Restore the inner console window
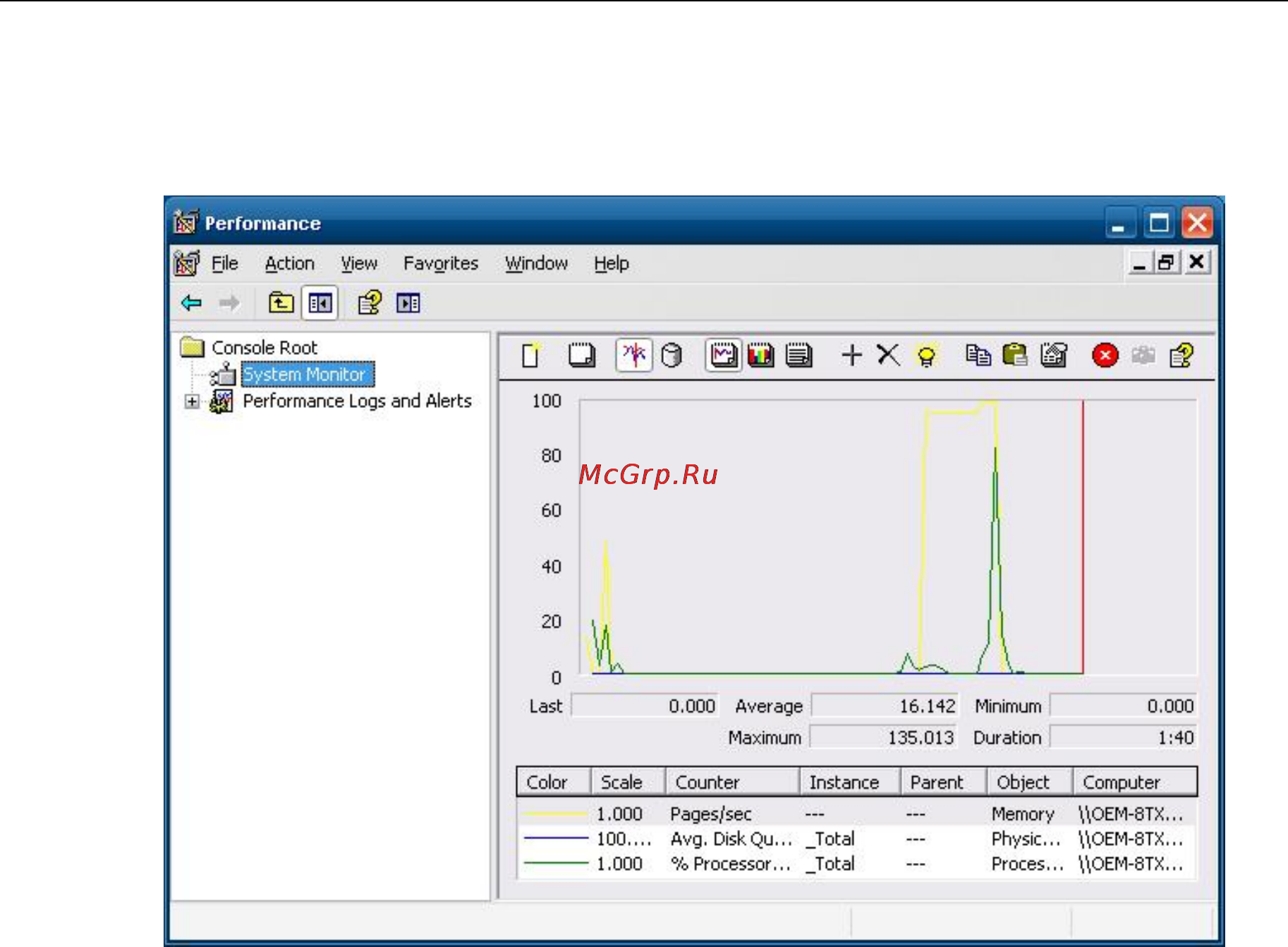 coord(1167,263)
